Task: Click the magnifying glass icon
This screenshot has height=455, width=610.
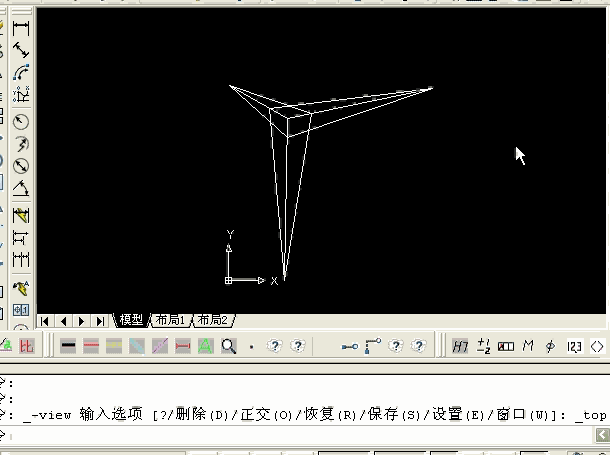Action: [x=229, y=345]
